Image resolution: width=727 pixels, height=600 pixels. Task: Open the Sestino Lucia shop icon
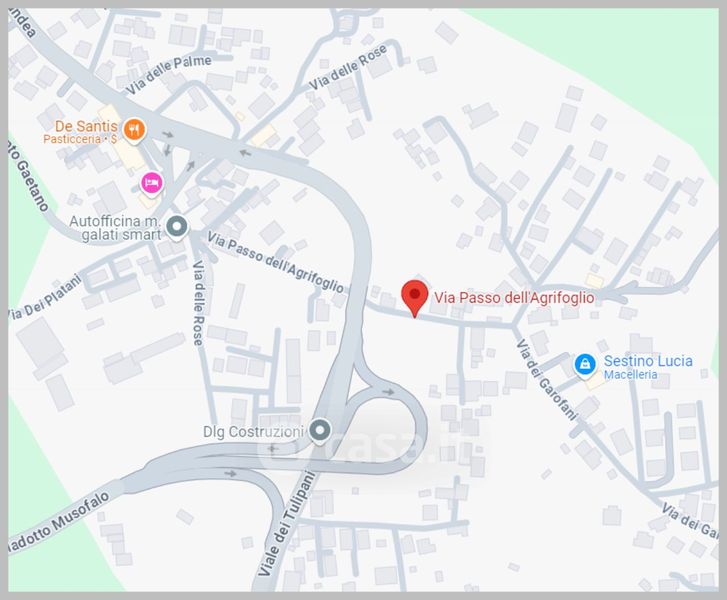585,364
